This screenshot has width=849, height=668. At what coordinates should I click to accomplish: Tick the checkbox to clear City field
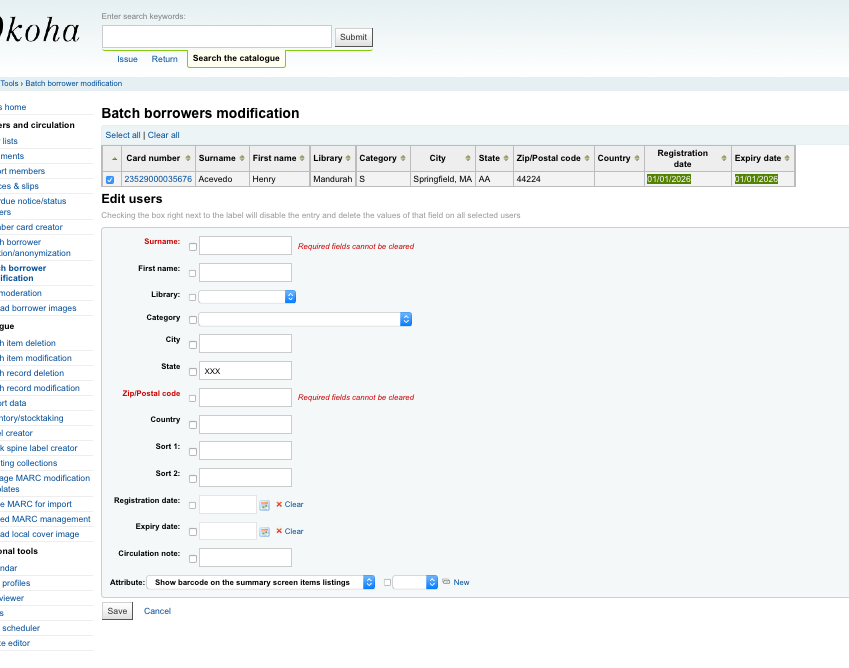(x=193, y=346)
